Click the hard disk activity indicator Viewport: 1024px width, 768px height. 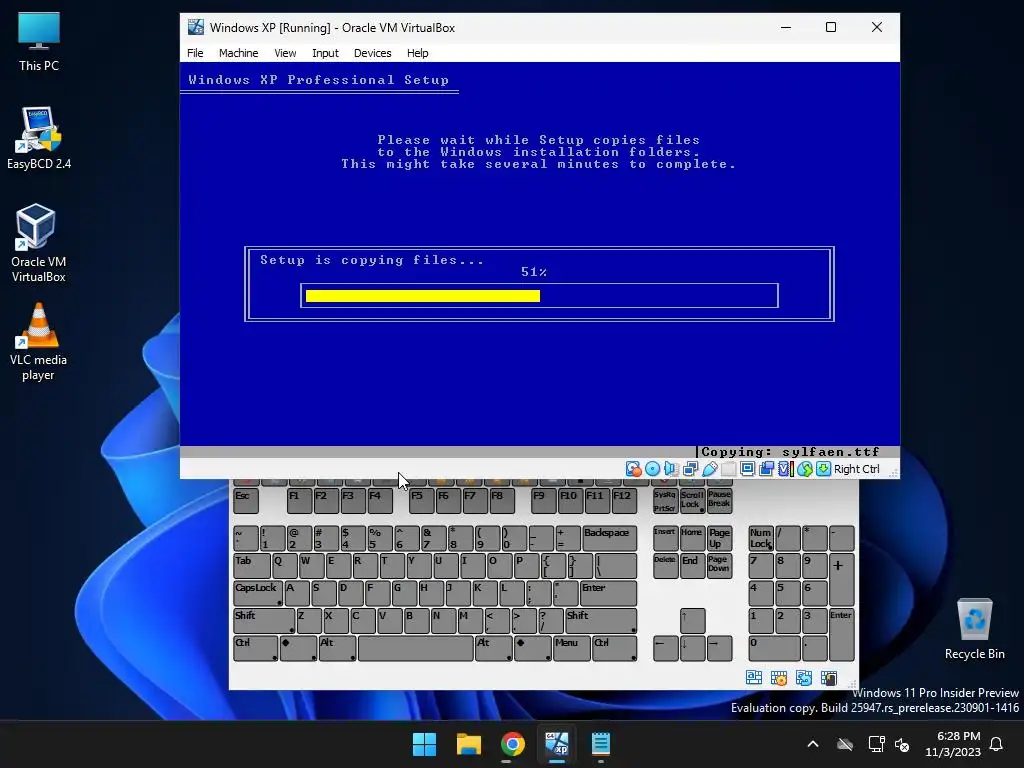633,469
